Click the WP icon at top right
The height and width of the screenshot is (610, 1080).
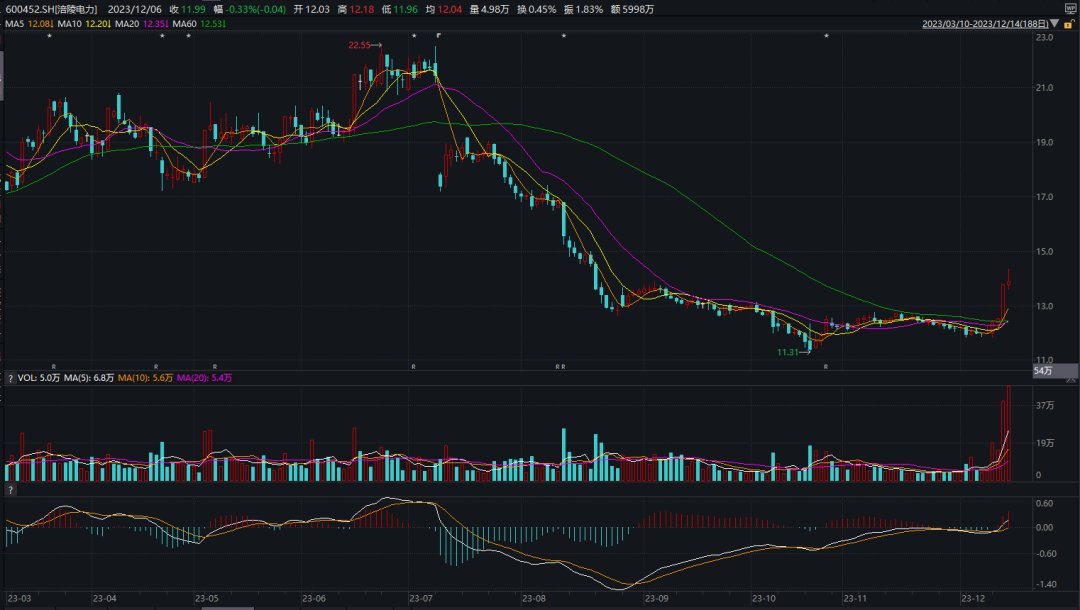click(1071, 7)
